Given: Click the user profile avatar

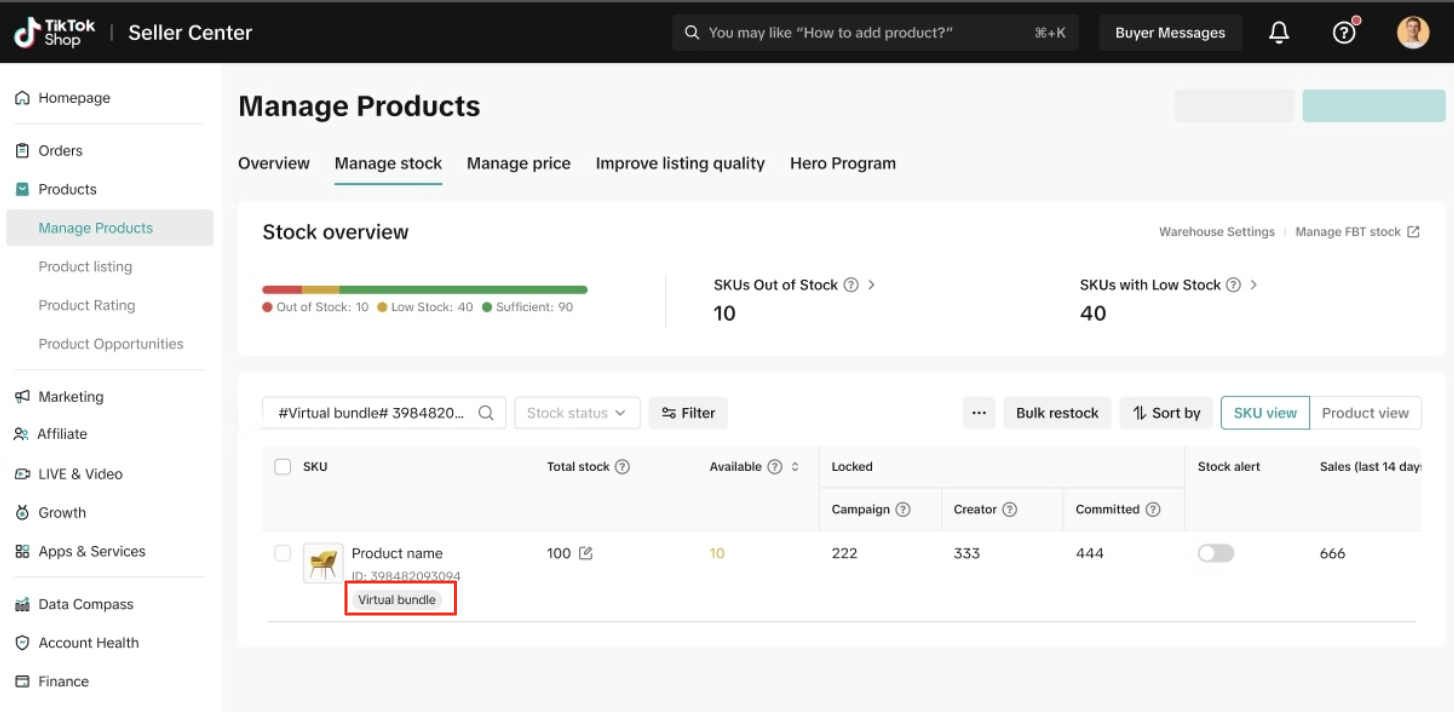Looking at the screenshot, I should (1412, 33).
